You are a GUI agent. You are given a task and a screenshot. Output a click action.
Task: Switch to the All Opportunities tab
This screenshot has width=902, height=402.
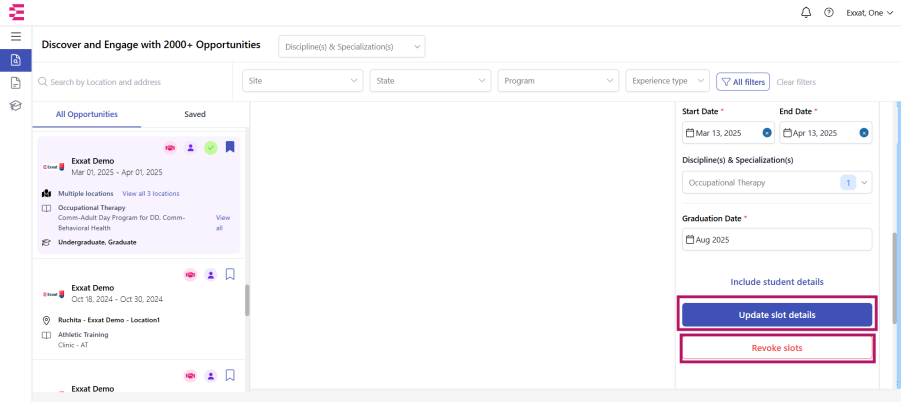87,114
